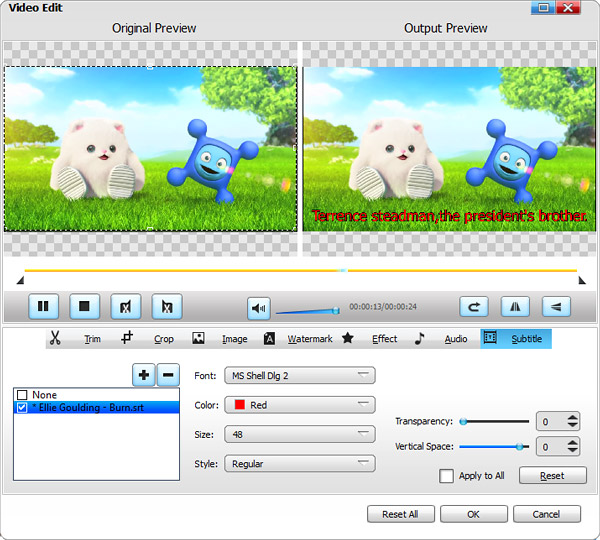
Task: Enable the Apply to All checkbox
Action: click(447, 476)
